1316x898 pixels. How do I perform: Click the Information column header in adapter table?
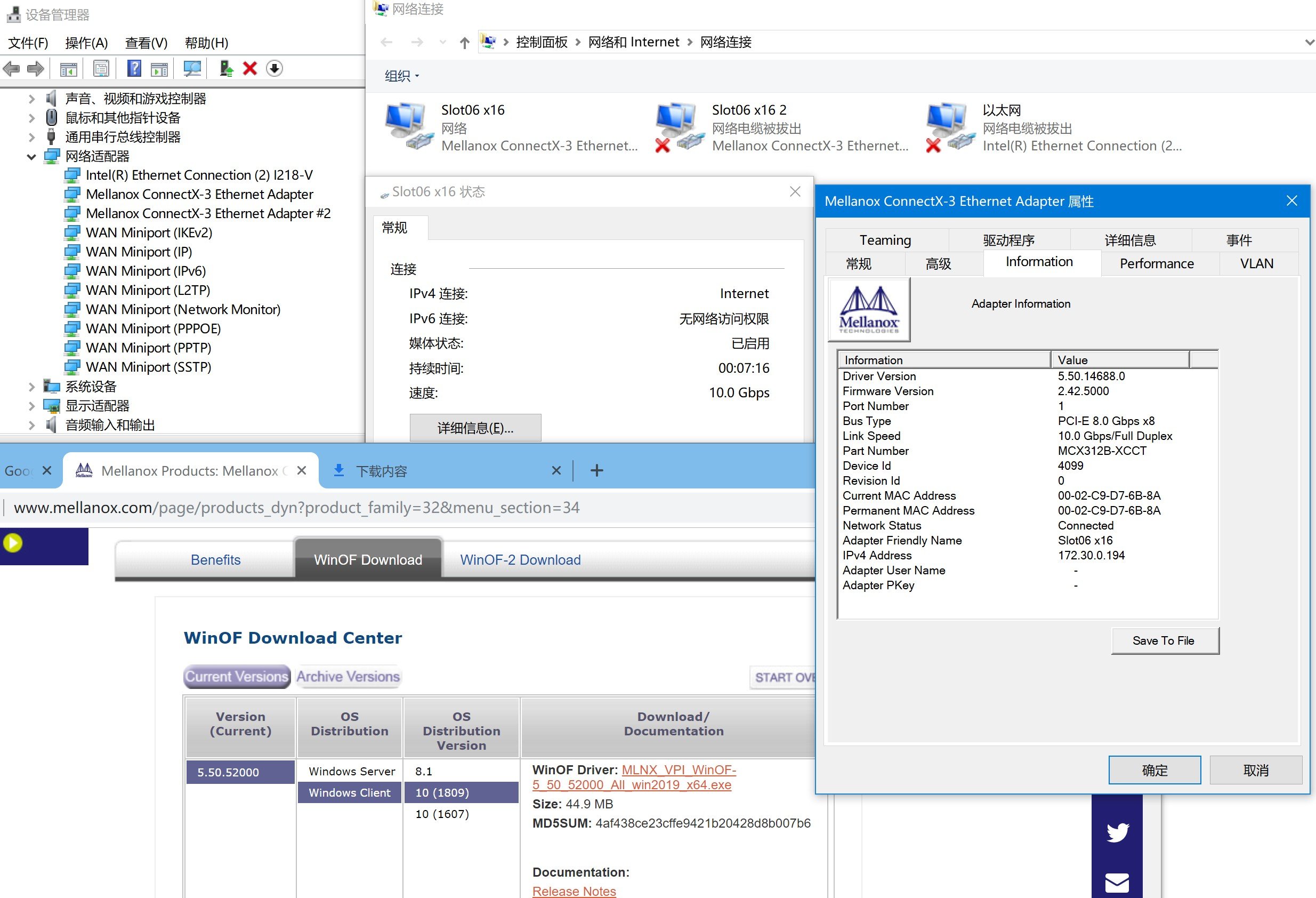944,360
